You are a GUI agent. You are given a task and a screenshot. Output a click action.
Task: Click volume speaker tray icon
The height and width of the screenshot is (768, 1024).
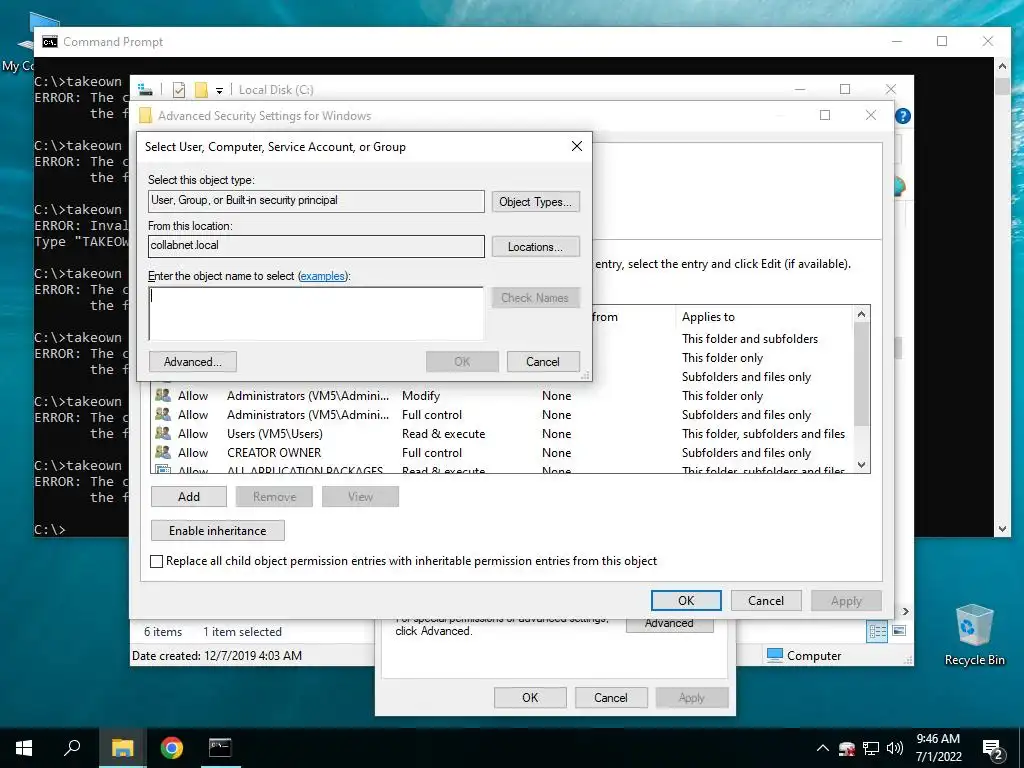pyautogui.click(x=895, y=748)
